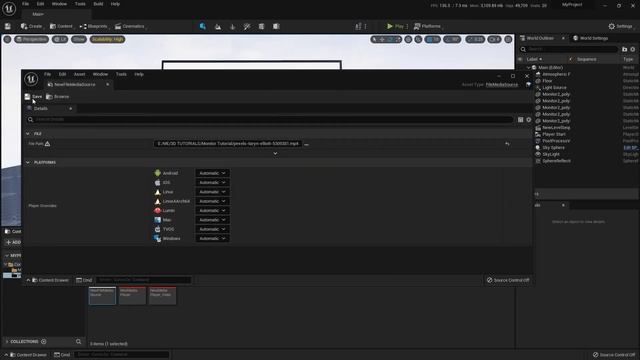
Task: Click the Play button in the toolbar
Action: point(395,27)
